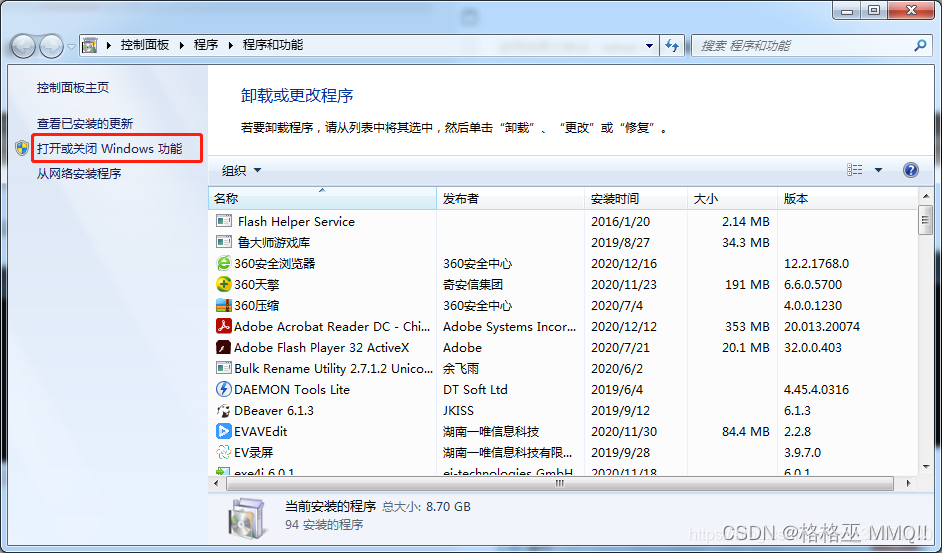Expand the arrow after 控制面板 breadcrumb

[181, 45]
